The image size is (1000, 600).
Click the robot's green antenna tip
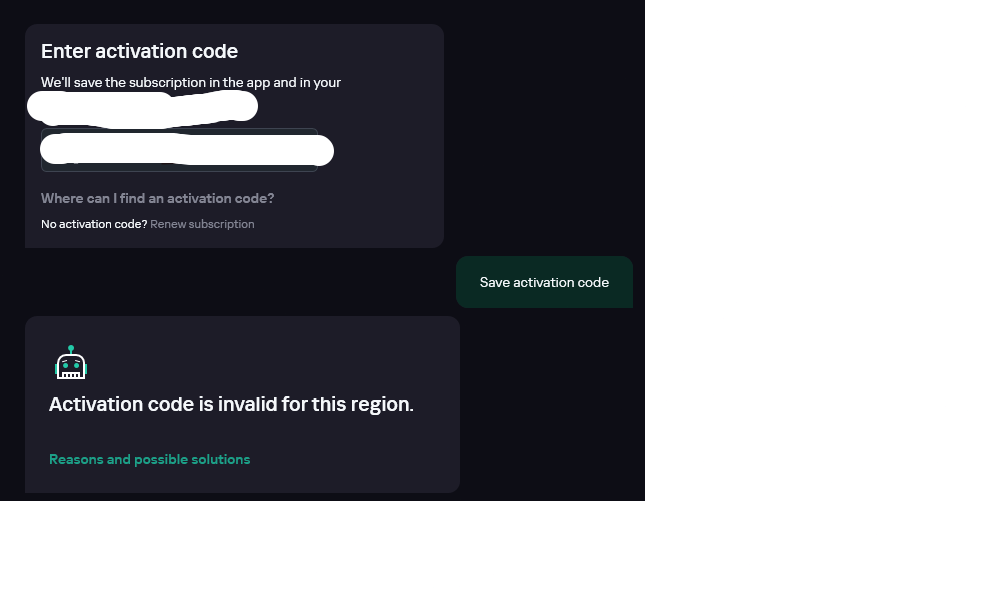click(71, 348)
